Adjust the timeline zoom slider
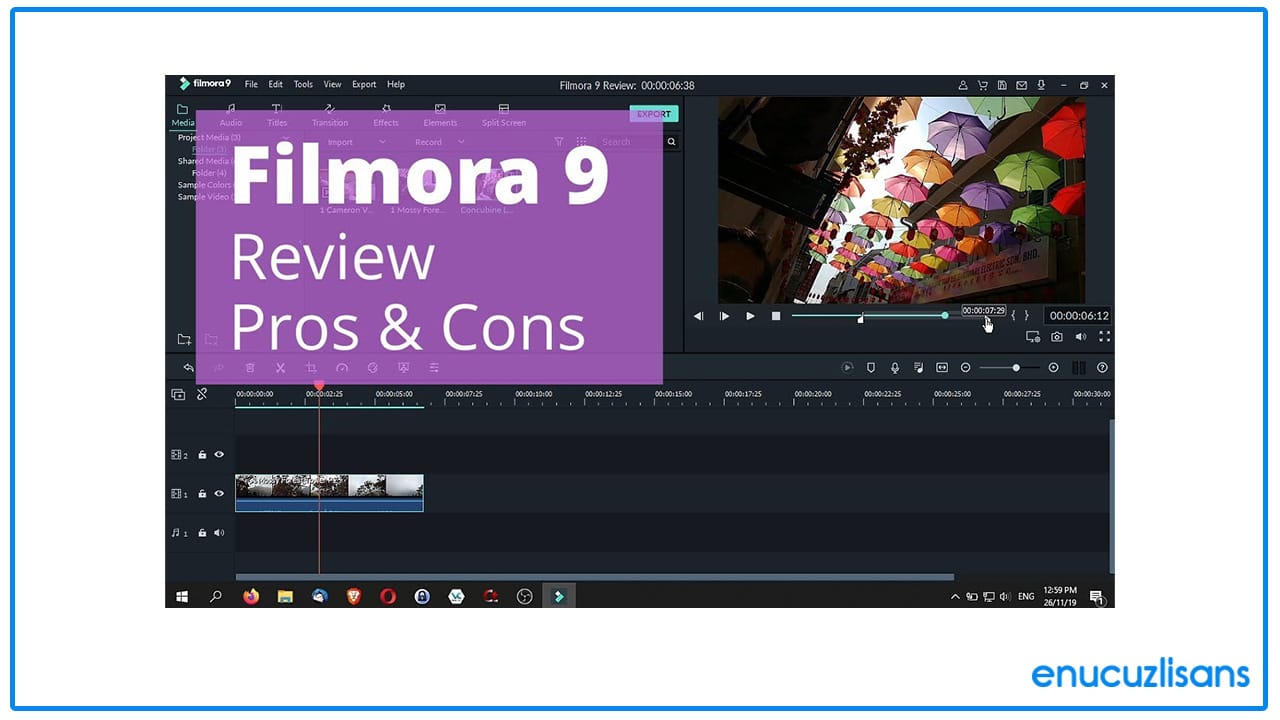Screen dimensions: 1280x720 [x=1016, y=368]
